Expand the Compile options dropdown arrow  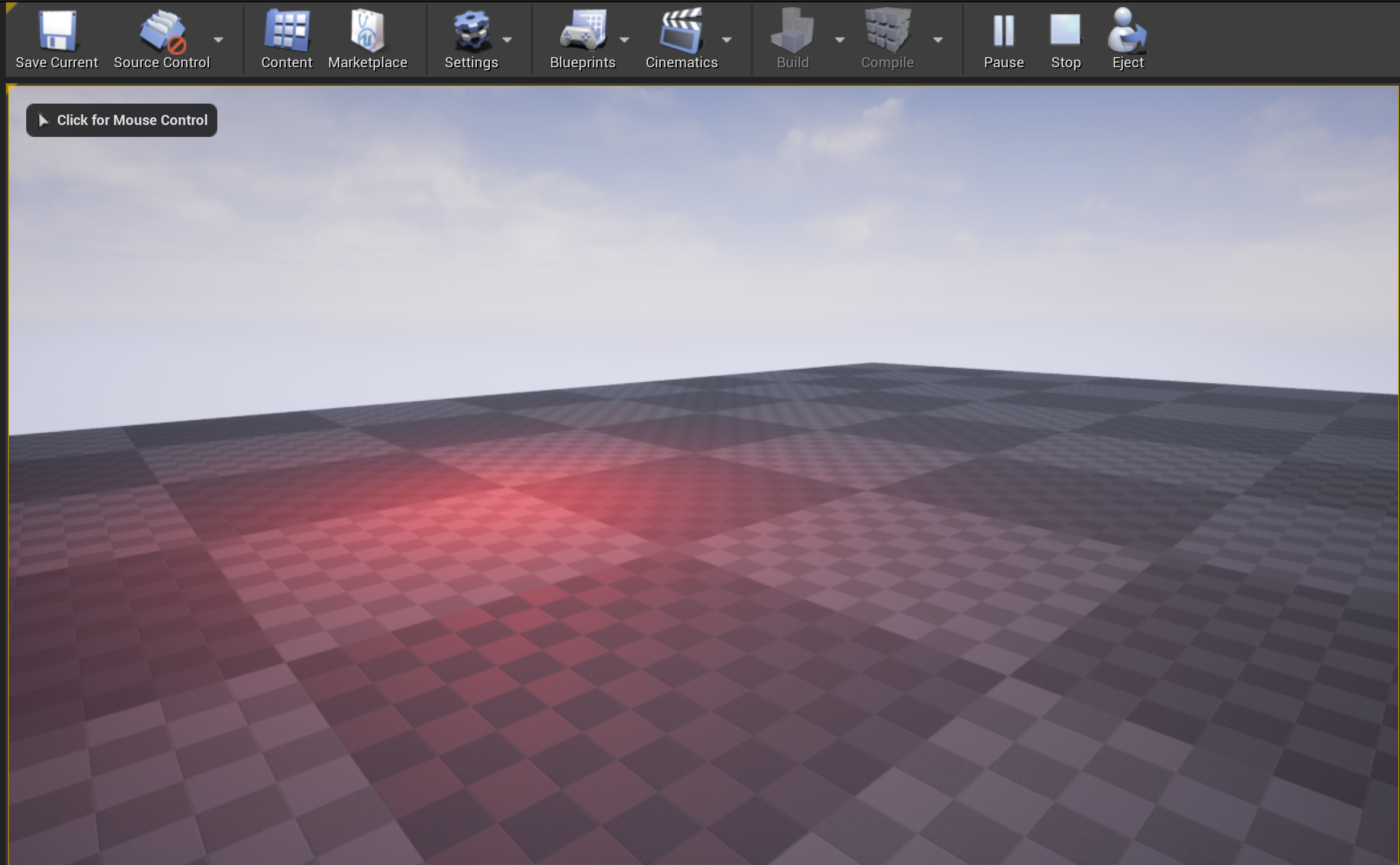coord(938,40)
